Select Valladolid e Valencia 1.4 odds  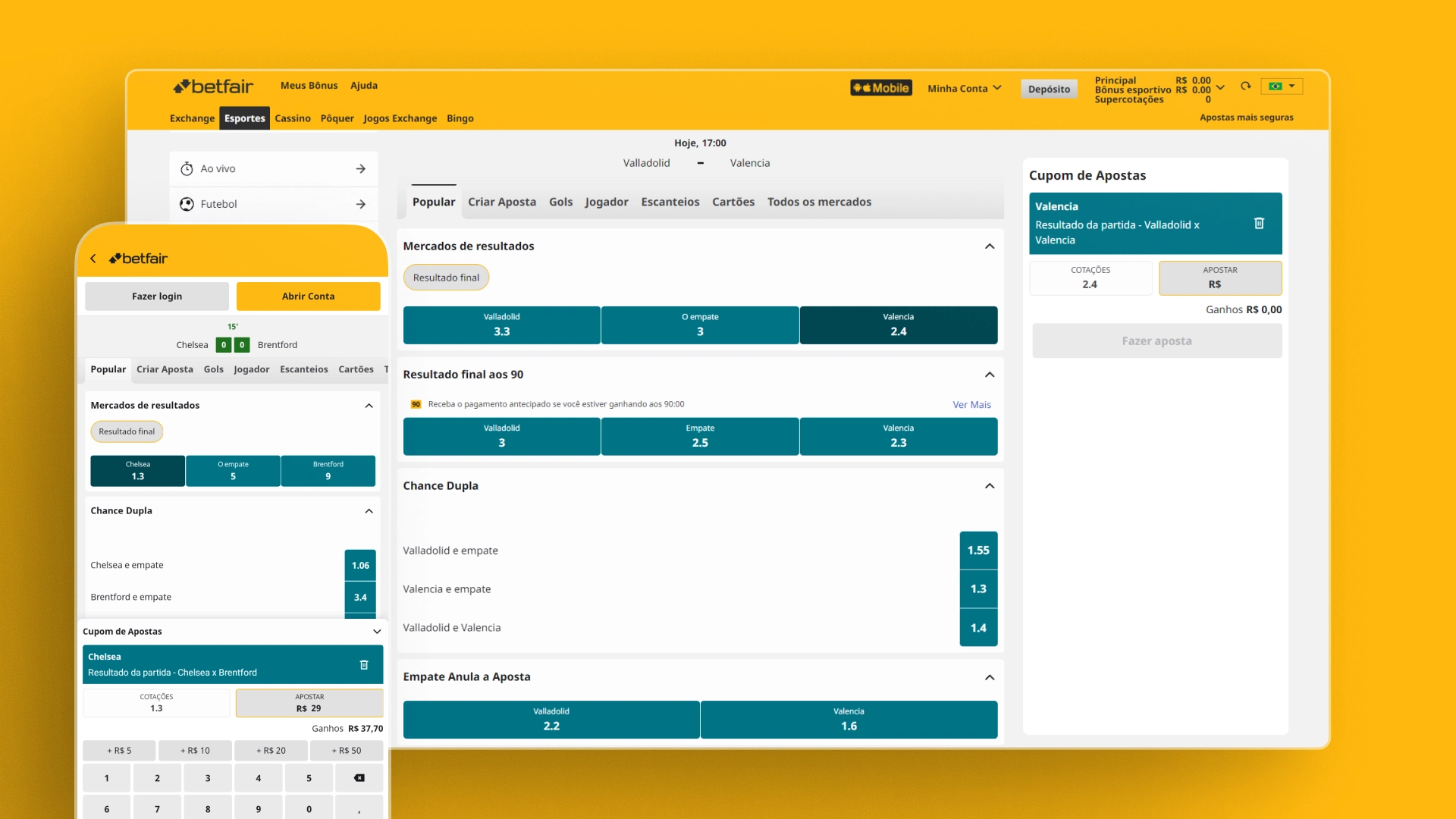click(x=978, y=628)
